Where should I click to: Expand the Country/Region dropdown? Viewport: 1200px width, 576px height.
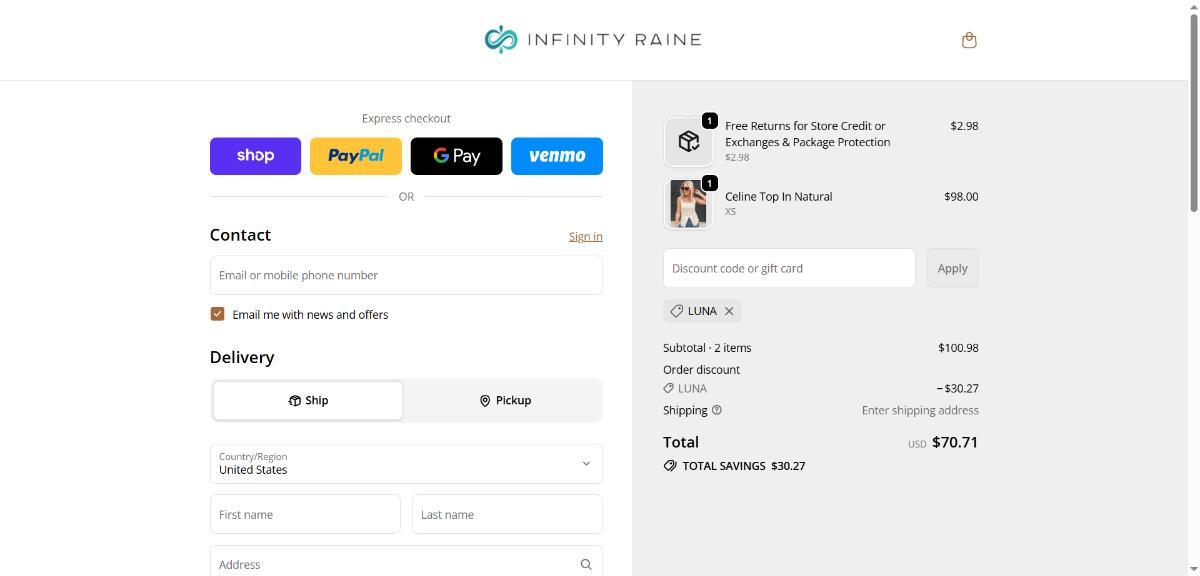(406, 464)
